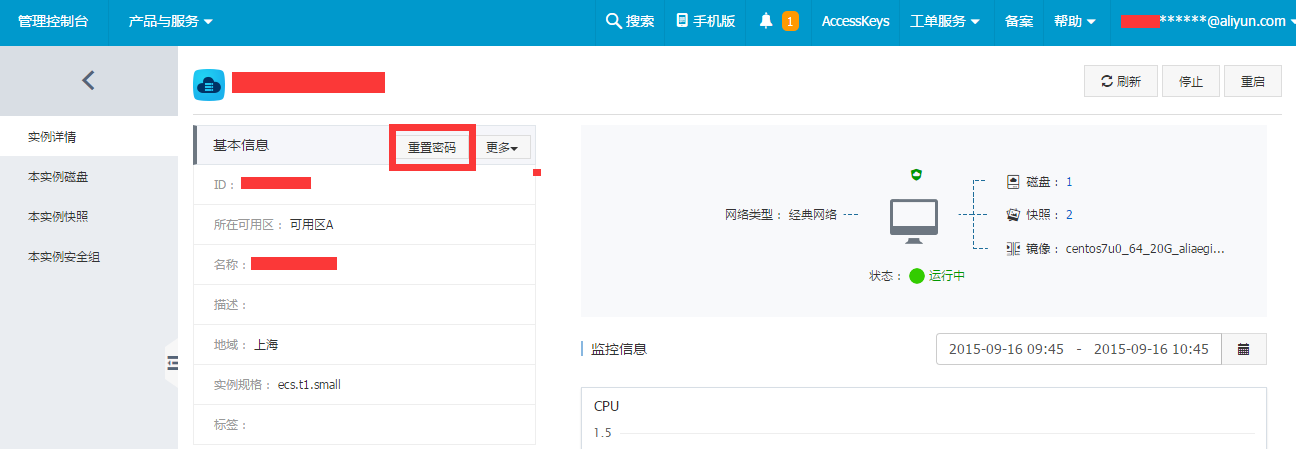Click the computer monitor instance icon
Image resolution: width=1296 pixels, height=449 pixels.
pyautogui.click(x=914, y=220)
